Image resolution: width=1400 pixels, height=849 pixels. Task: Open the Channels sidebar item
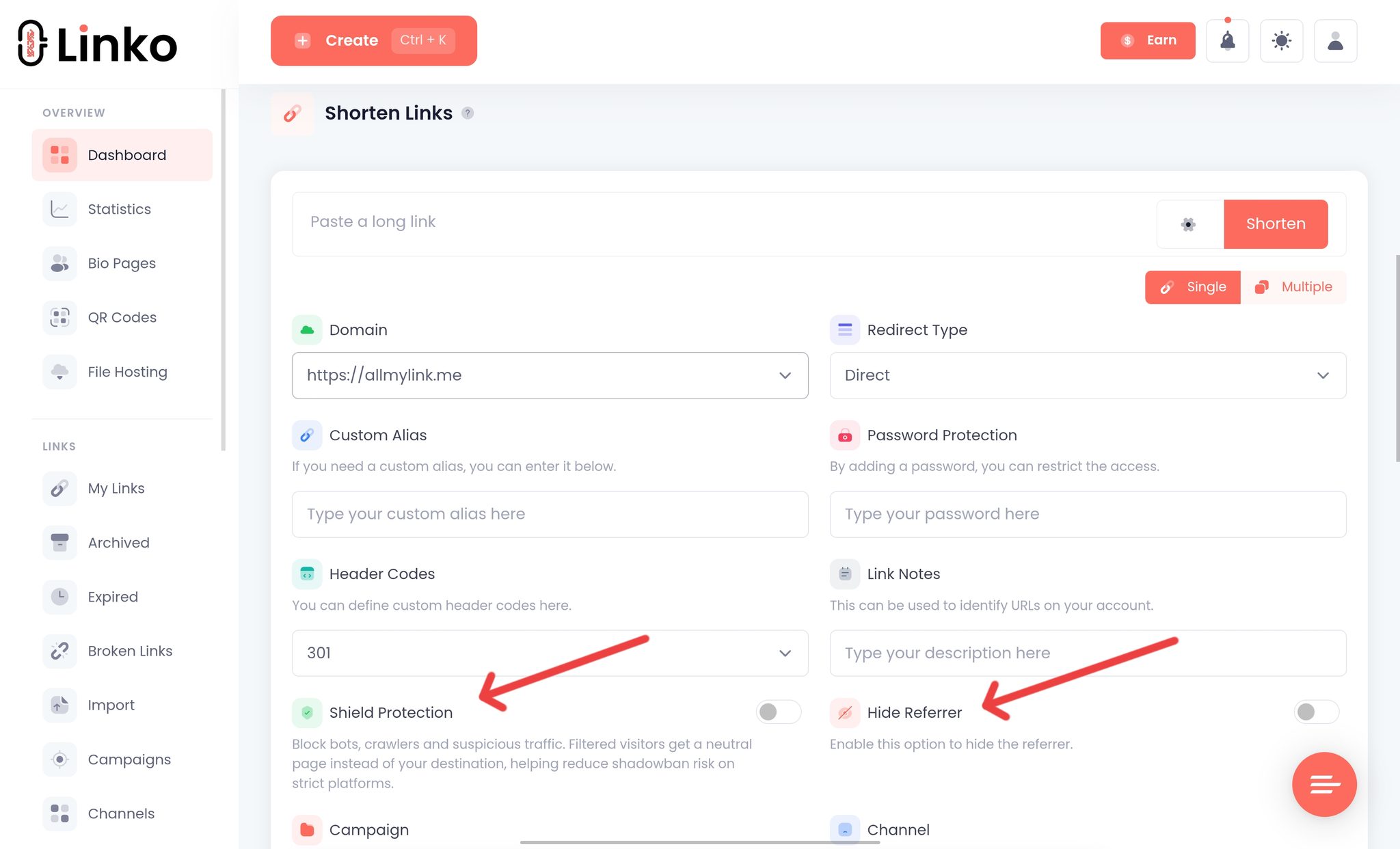[x=122, y=813]
